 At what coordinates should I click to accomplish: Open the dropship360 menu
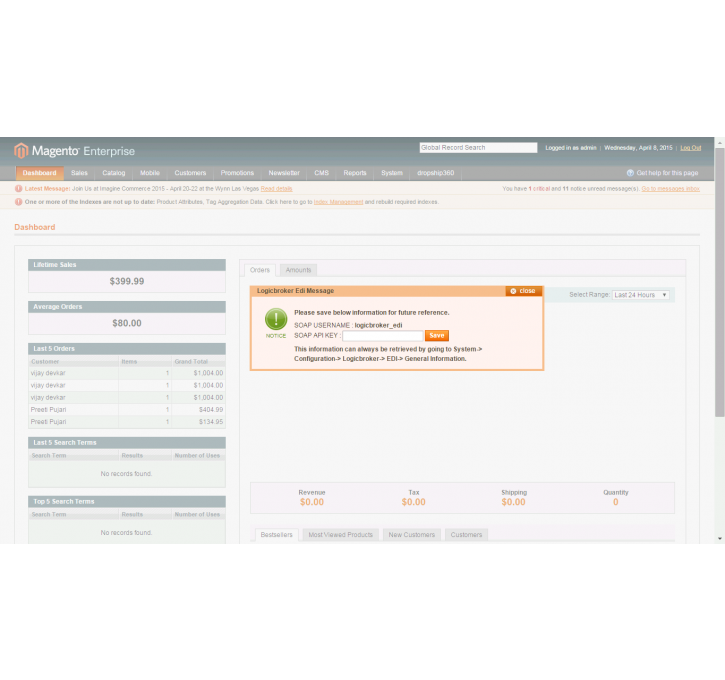pyautogui.click(x=436, y=173)
